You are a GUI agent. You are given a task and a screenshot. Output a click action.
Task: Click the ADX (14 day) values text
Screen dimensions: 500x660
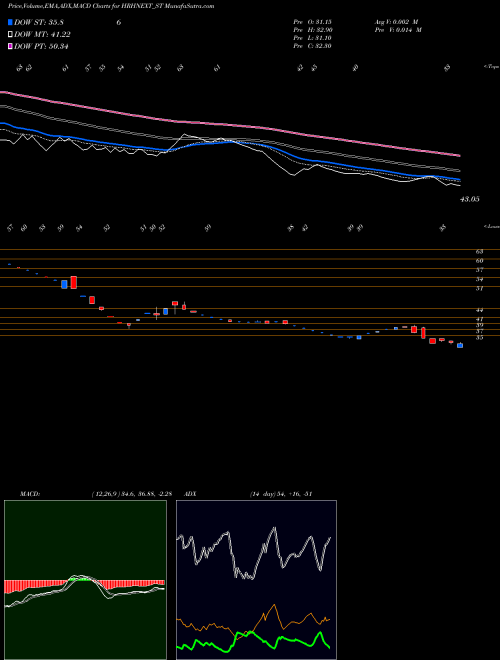coord(281,494)
